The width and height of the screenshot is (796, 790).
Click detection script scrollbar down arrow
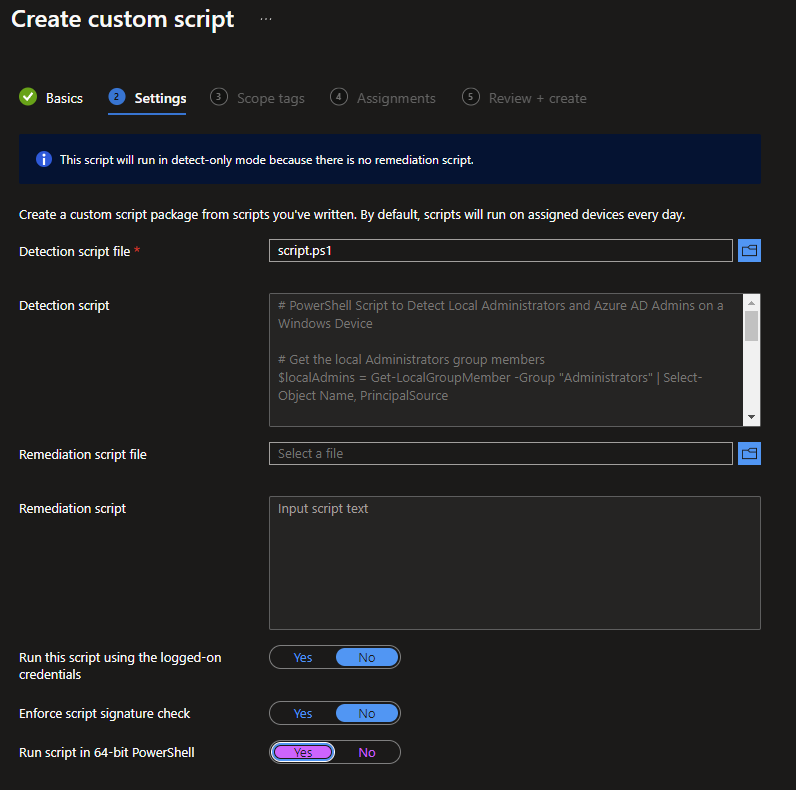tap(751, 417)
